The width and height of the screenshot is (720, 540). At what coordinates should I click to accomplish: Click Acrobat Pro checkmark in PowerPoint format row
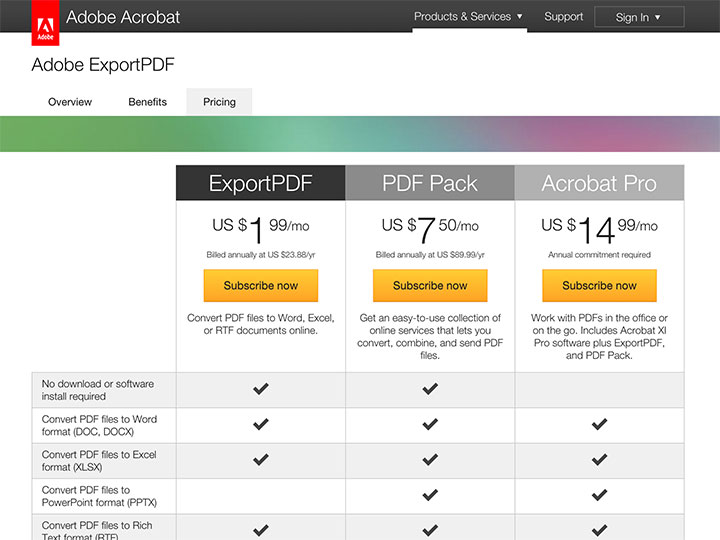[x=599, y=495]
